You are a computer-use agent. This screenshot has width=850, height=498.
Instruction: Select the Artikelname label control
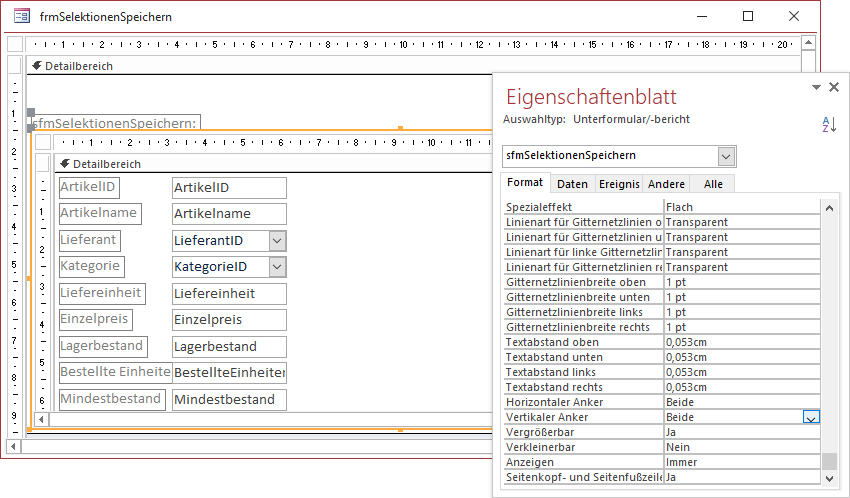coord(100,214)
